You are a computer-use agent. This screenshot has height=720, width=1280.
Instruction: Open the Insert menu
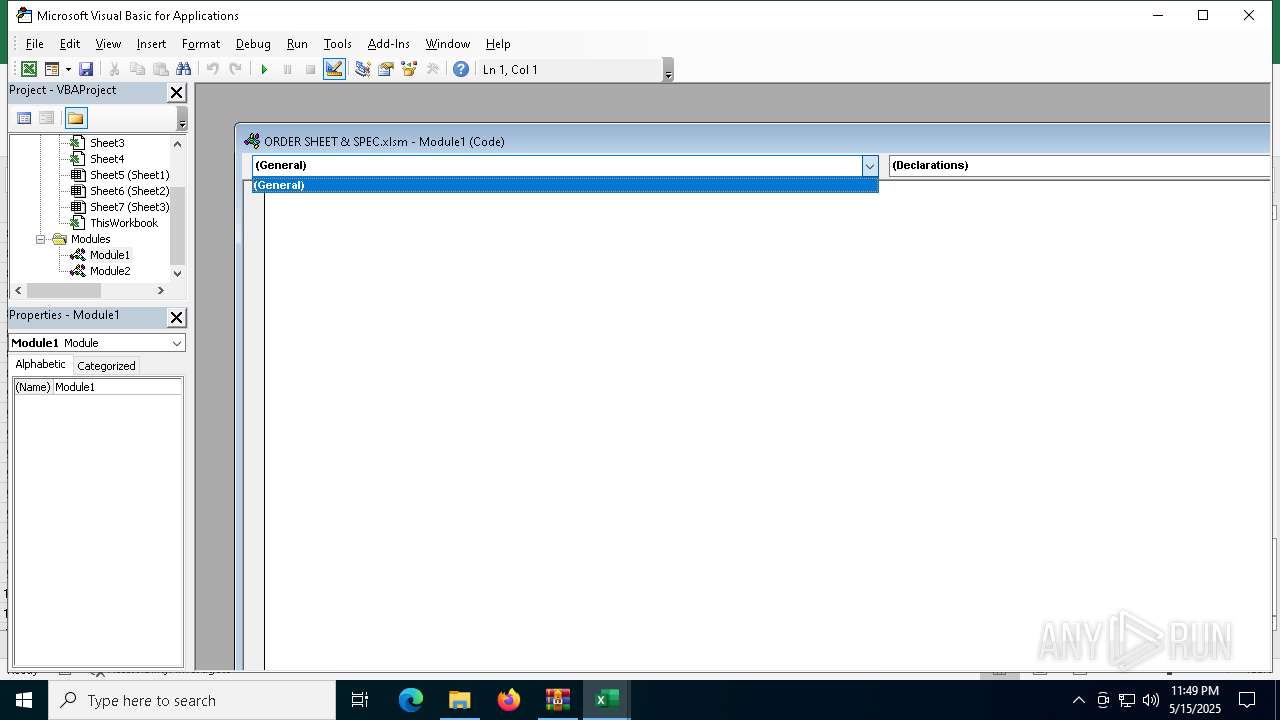[x=152, y=44]
